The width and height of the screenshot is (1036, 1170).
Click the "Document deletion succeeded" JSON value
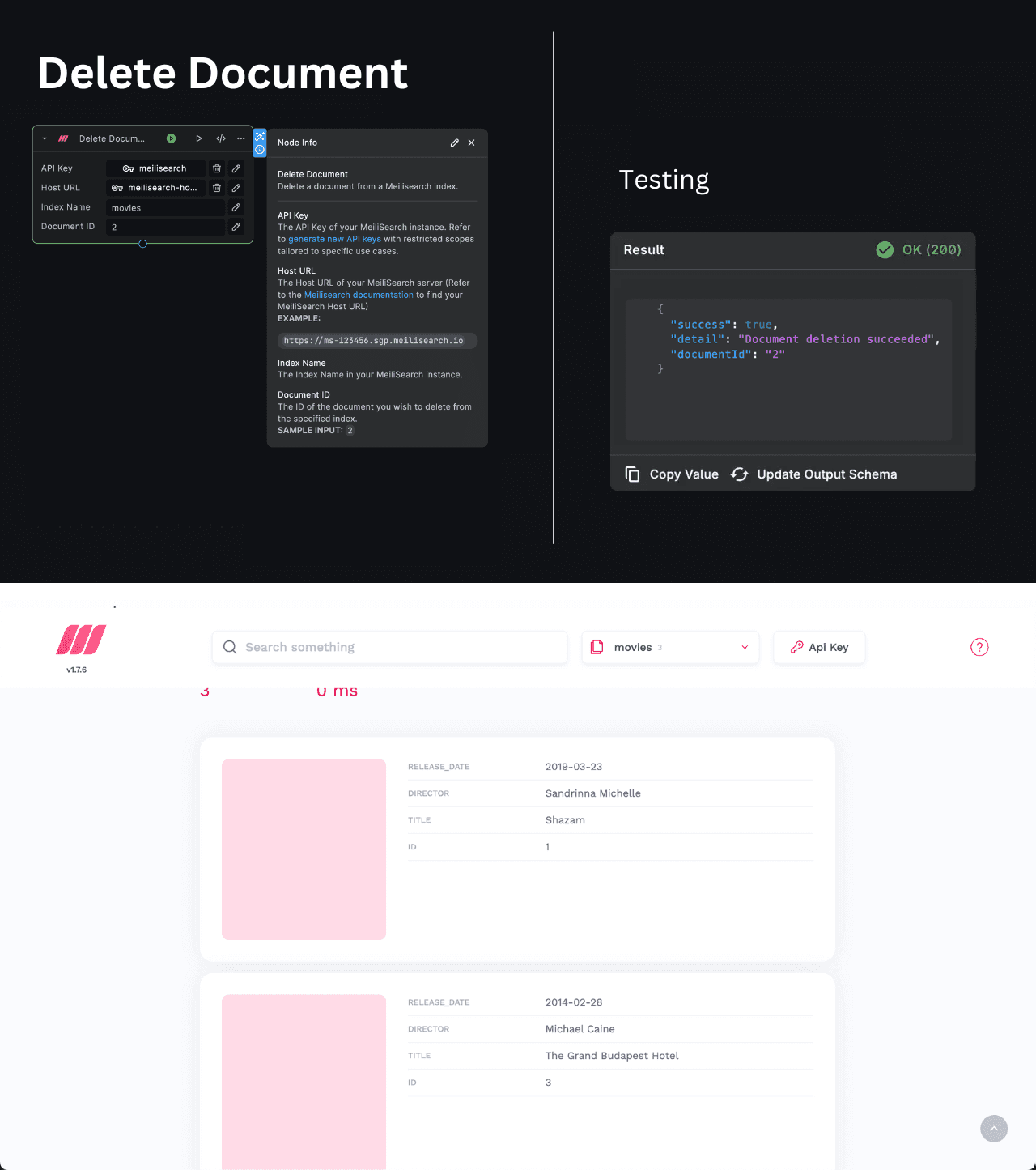click(836, 339)
